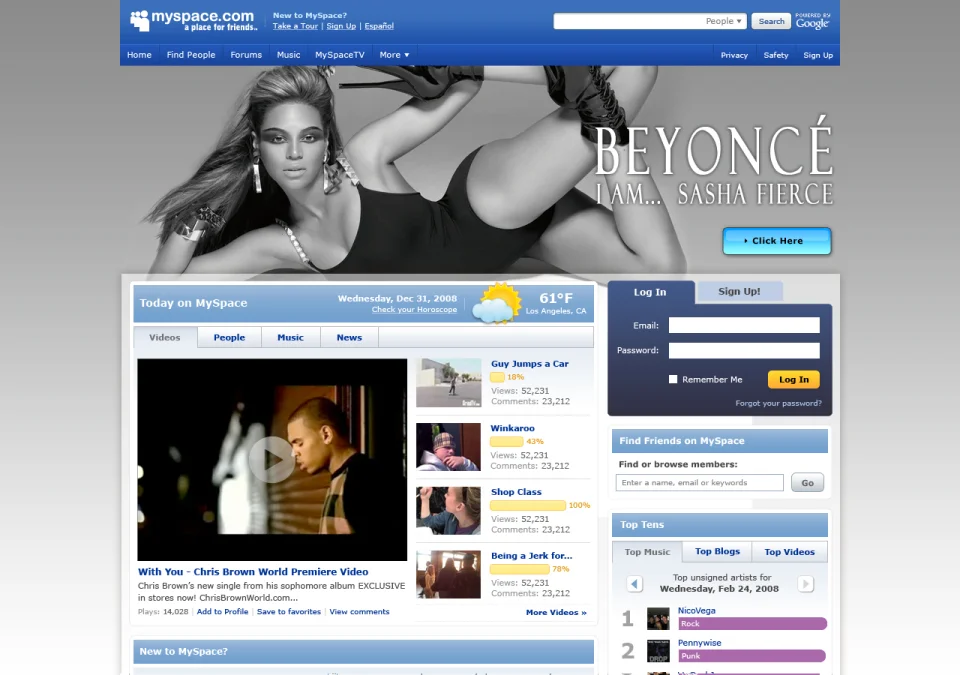This screenshot has height=675, width=960.
Task: Open the NicoVega artist link
Action: 697,610
